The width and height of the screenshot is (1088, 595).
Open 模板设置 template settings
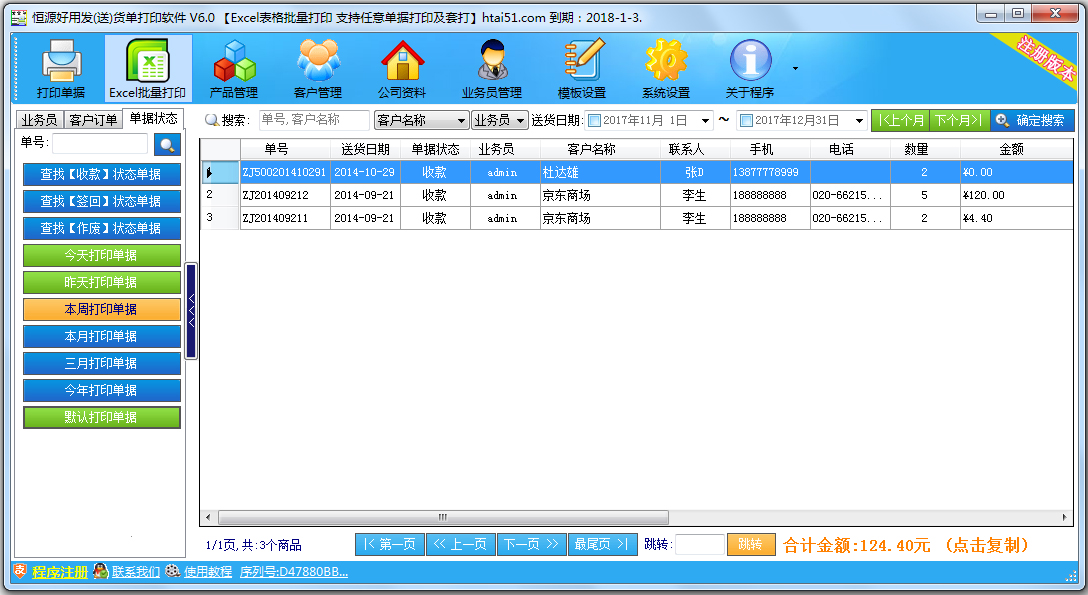click(x=582, y=69)
